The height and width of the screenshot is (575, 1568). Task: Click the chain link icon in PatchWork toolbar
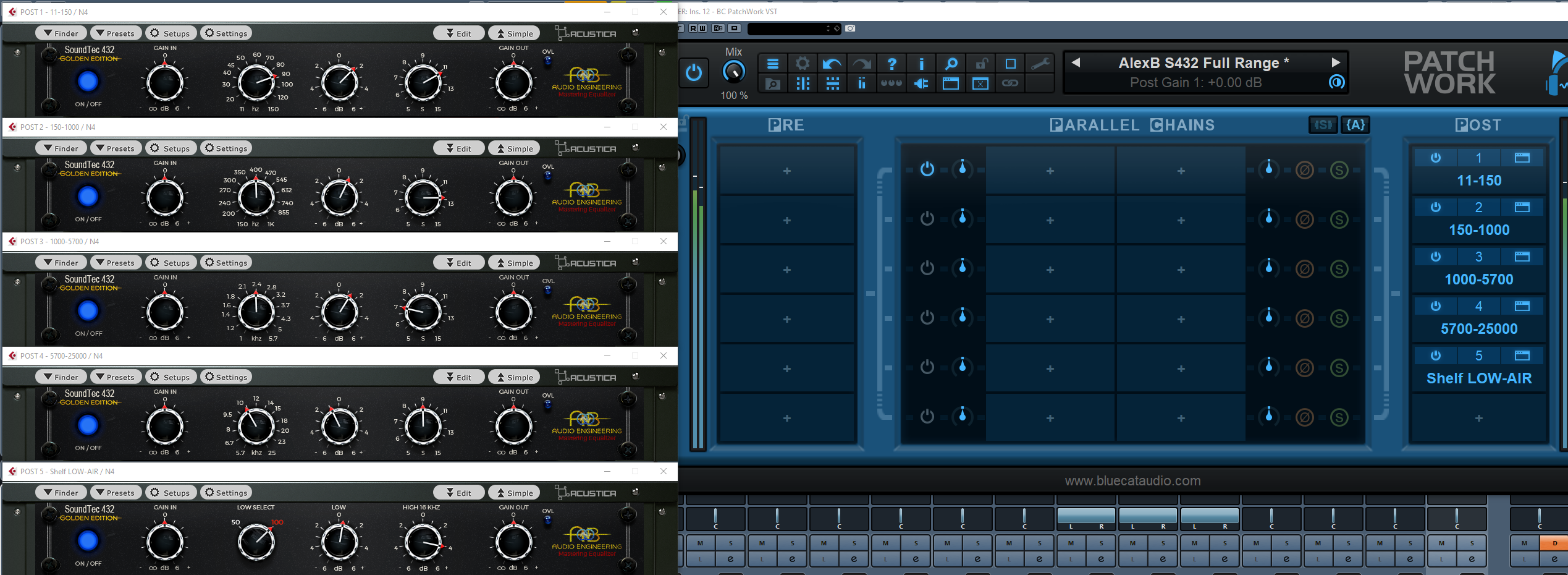point(1010,83)
